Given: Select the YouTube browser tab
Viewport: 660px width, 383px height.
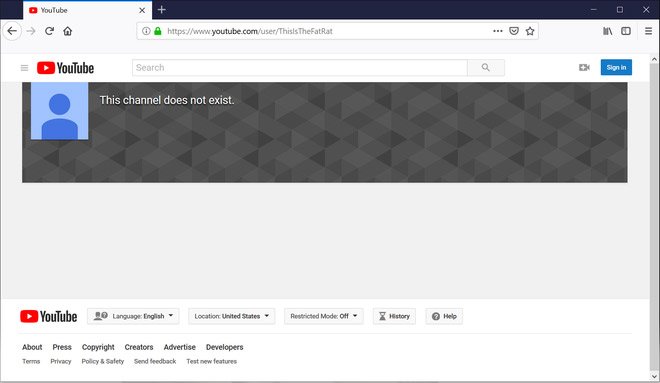Looking at the screenshot, I should 88,10.
